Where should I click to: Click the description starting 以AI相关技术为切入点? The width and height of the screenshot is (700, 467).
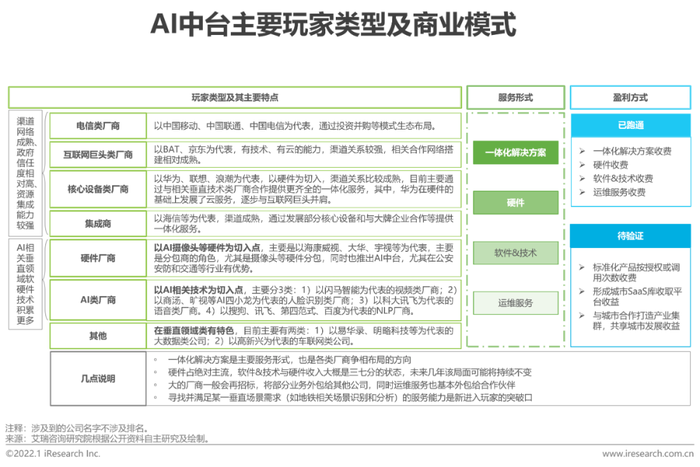[305, 300]
